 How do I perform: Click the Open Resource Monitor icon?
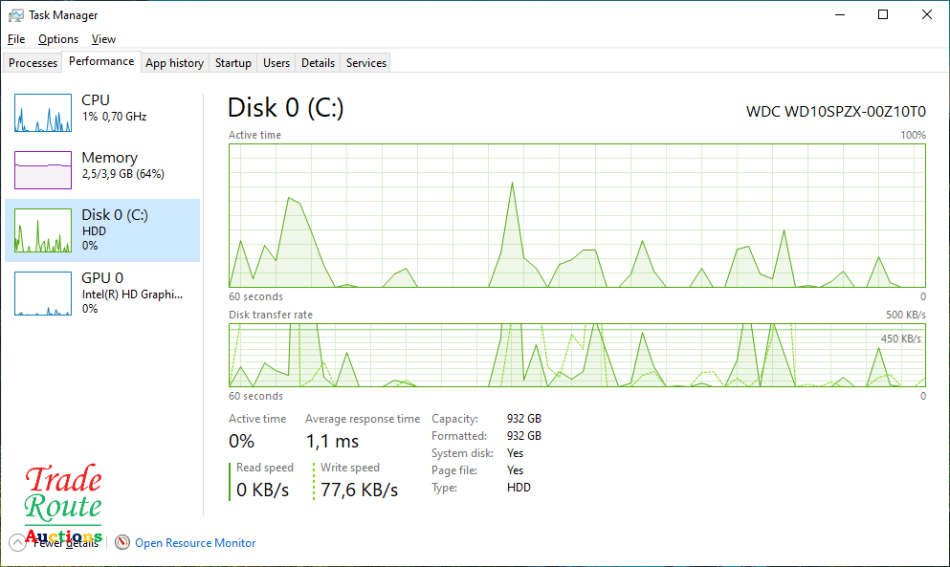(x=123, y=543)
